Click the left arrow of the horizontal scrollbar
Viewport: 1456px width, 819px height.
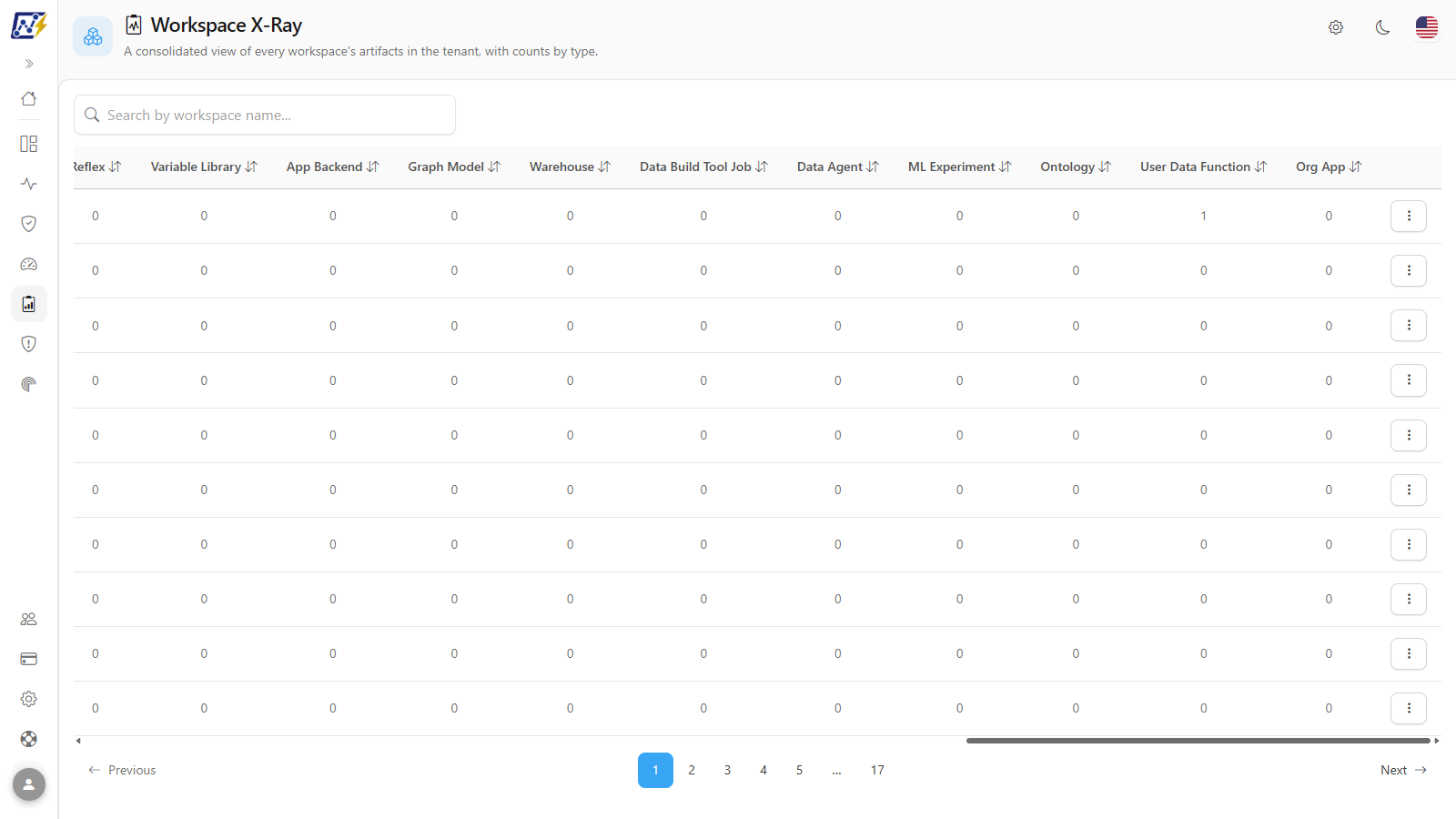coord(78,741)
